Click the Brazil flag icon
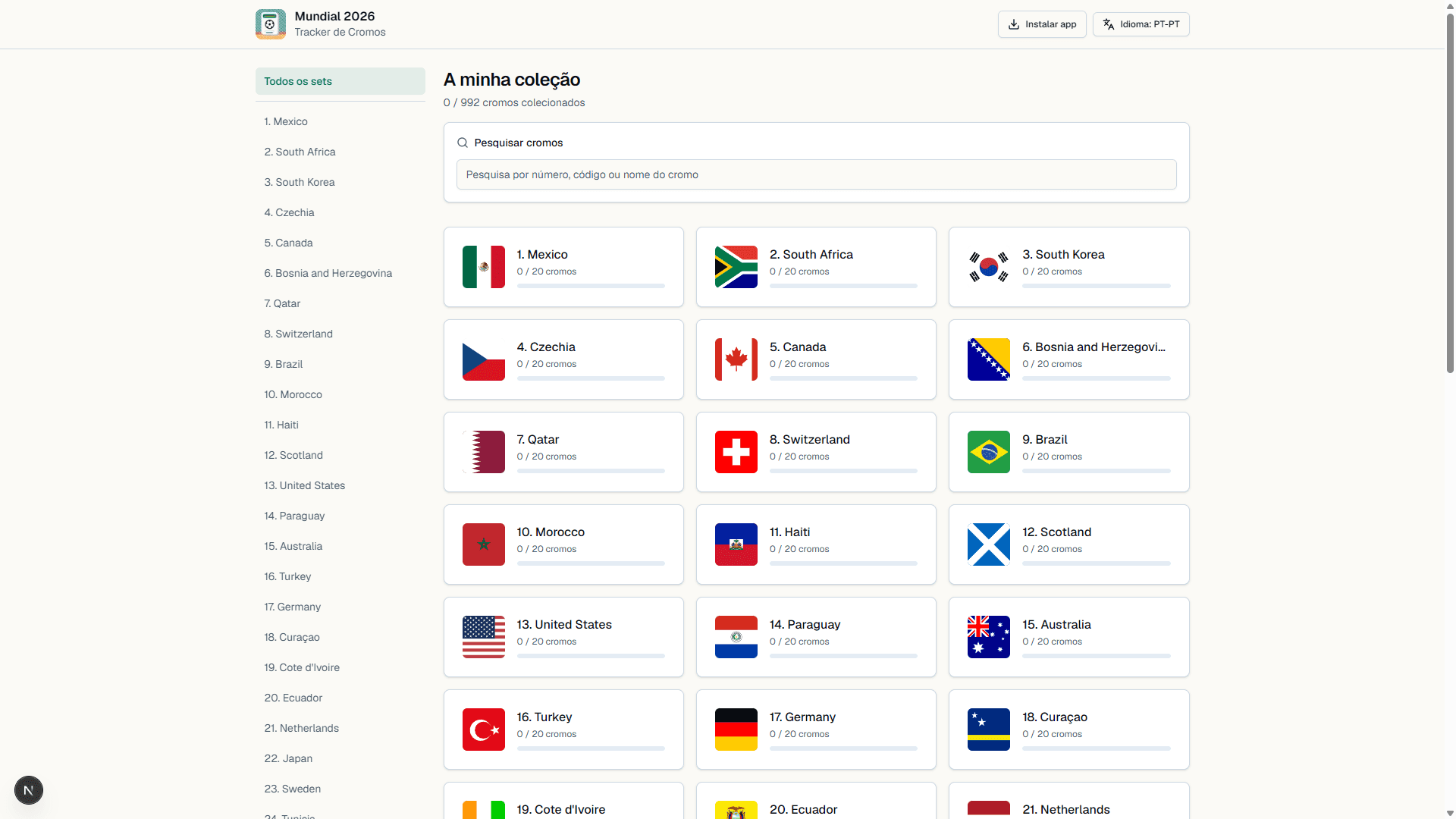The image size is (1456, 819). point(989,452)
